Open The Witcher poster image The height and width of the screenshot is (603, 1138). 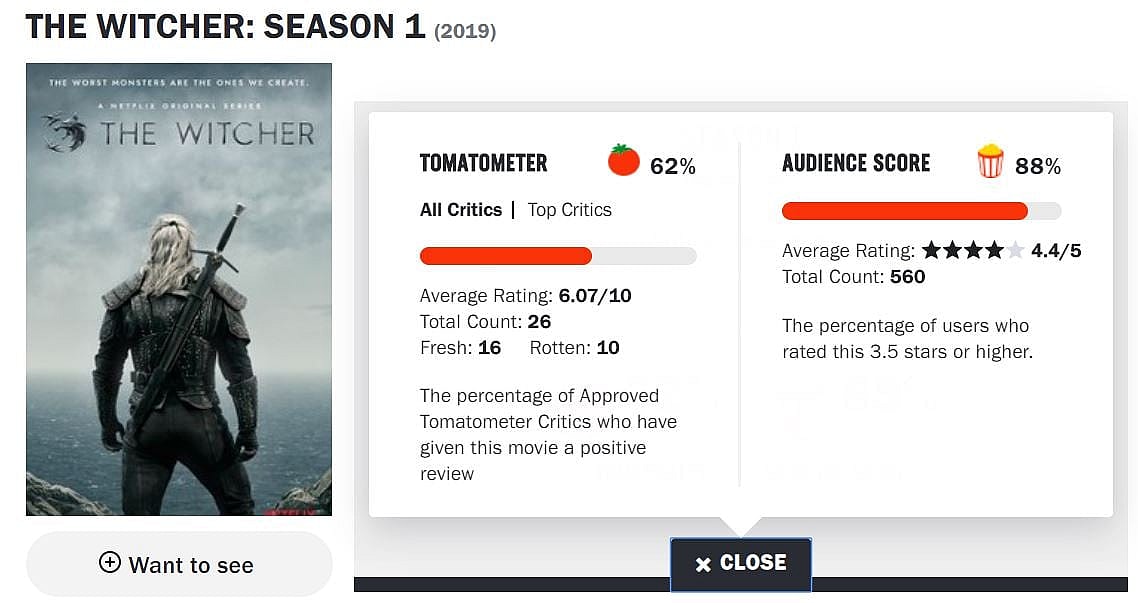point(179,290)
